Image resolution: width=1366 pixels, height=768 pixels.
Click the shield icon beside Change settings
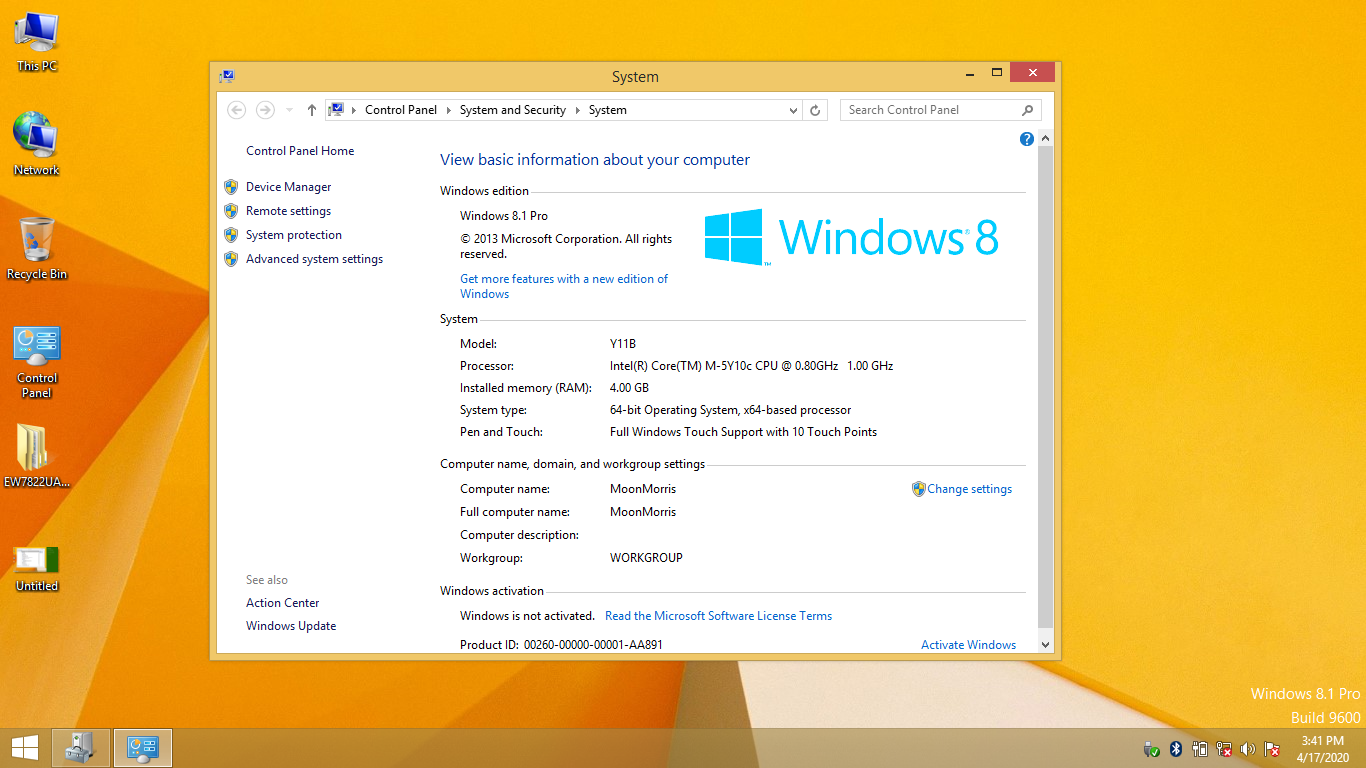tap(918, 489)
